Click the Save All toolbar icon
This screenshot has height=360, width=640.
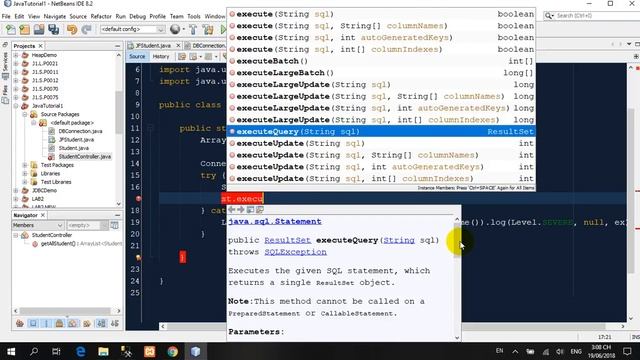[53, 29]
